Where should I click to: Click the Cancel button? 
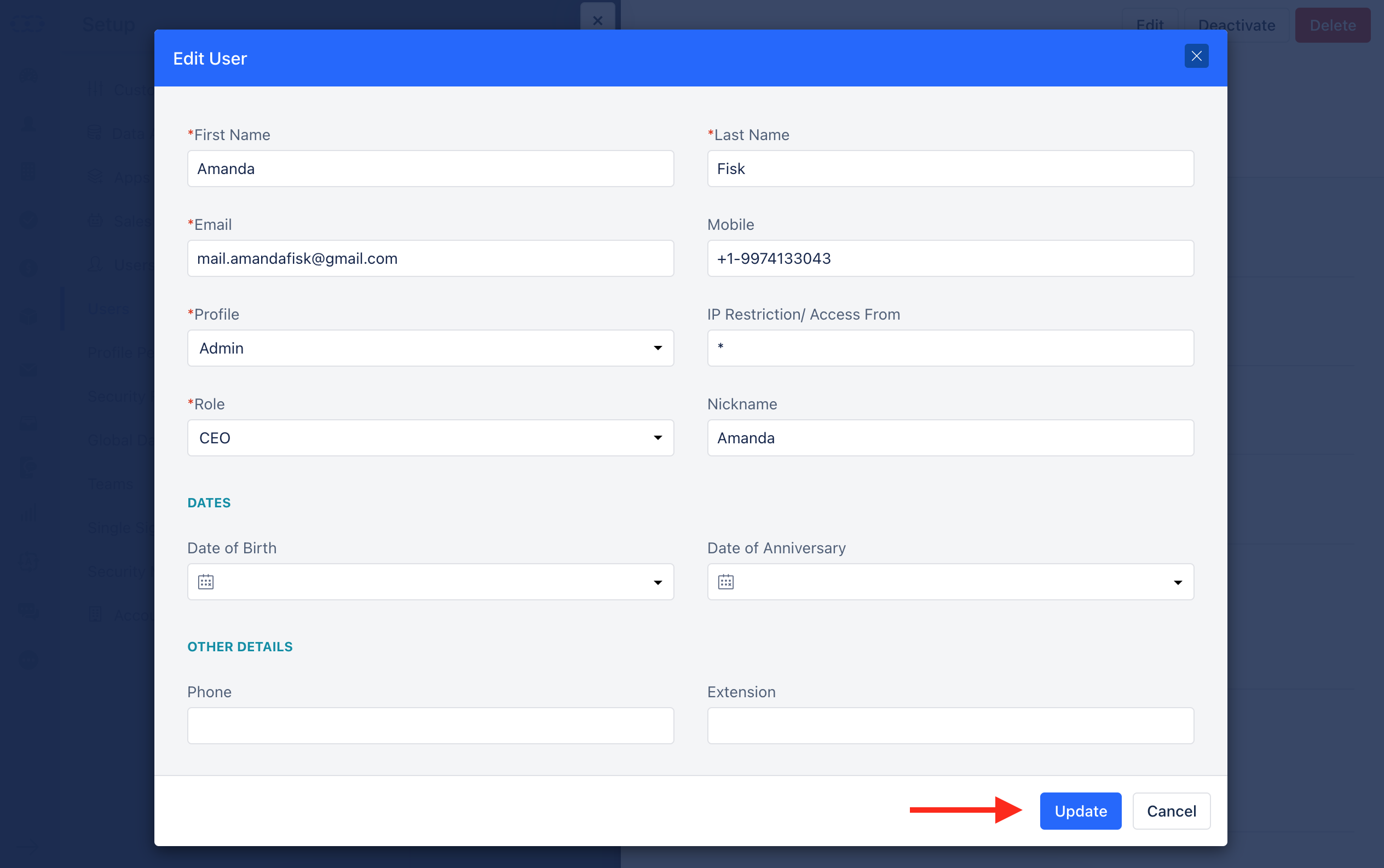pos(1170,811)
